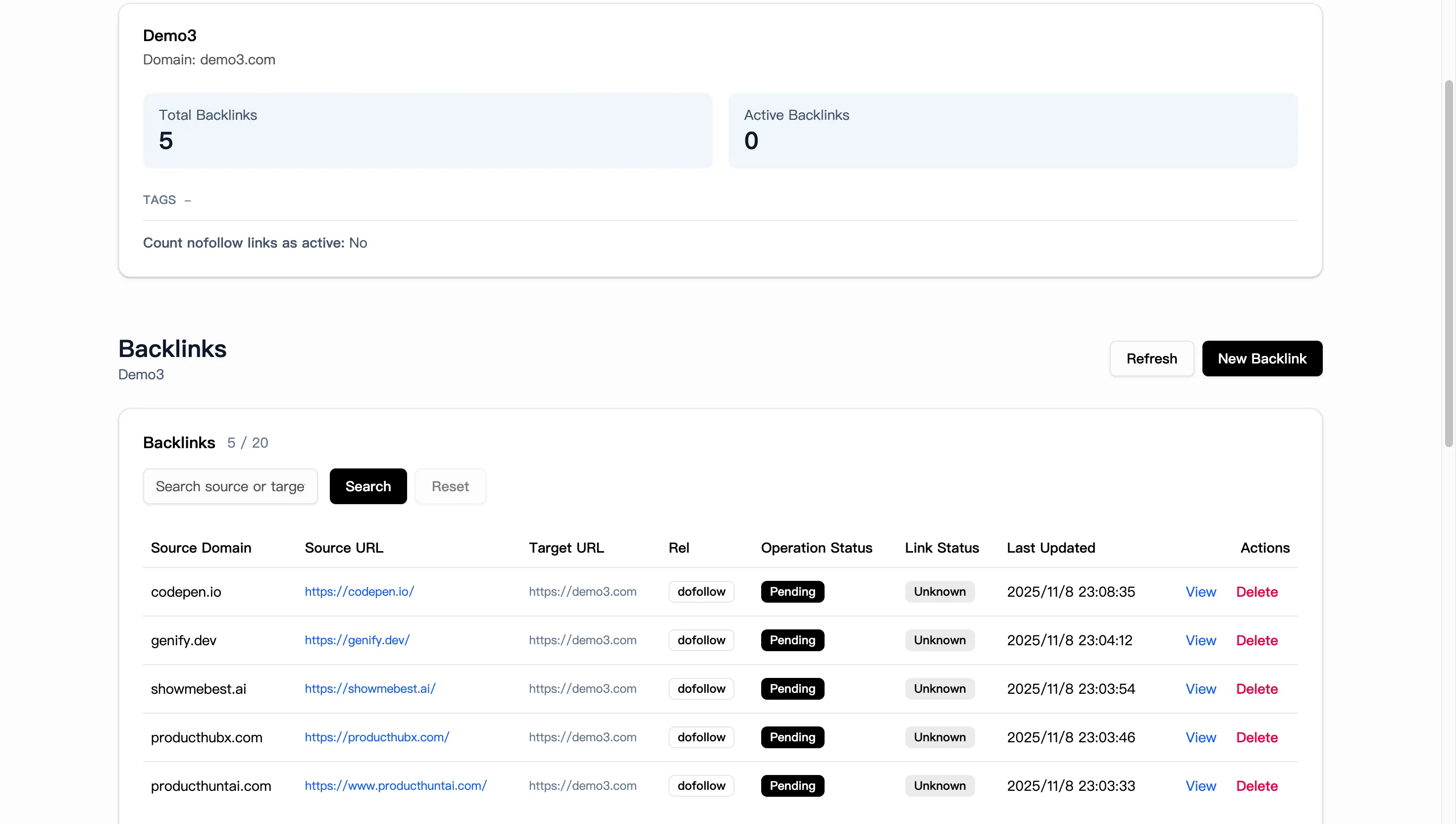Delete the genify.dev backlink
This screenshot has width=1456, height=824.
coord(1256,640)
